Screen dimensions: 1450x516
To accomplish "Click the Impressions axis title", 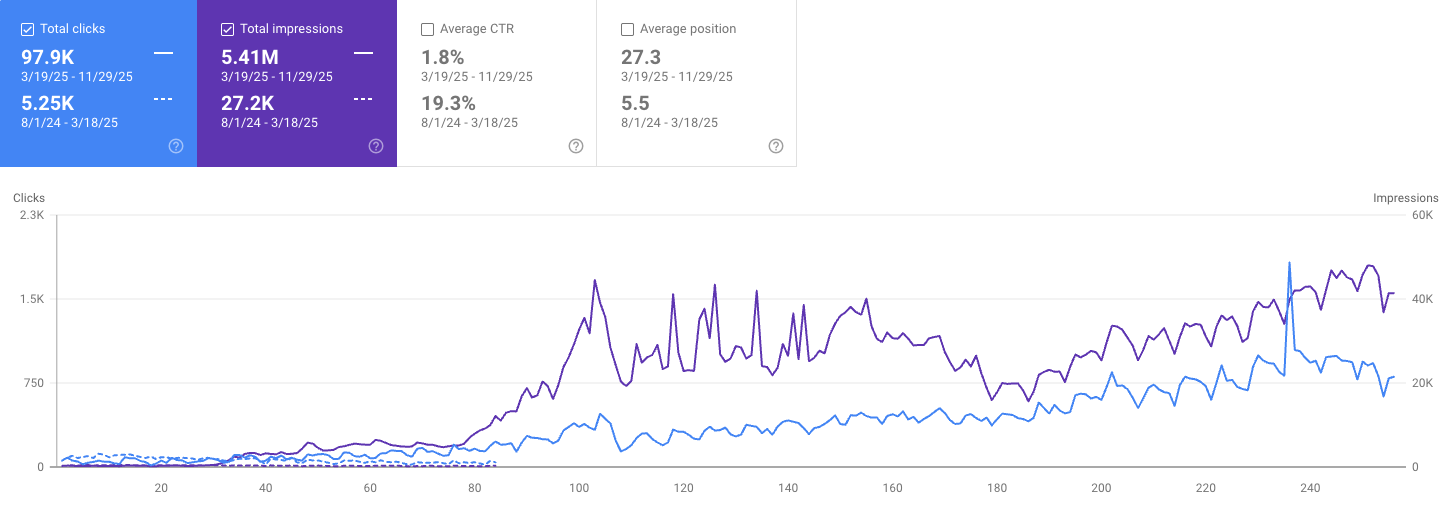I will pos(1405,198).
